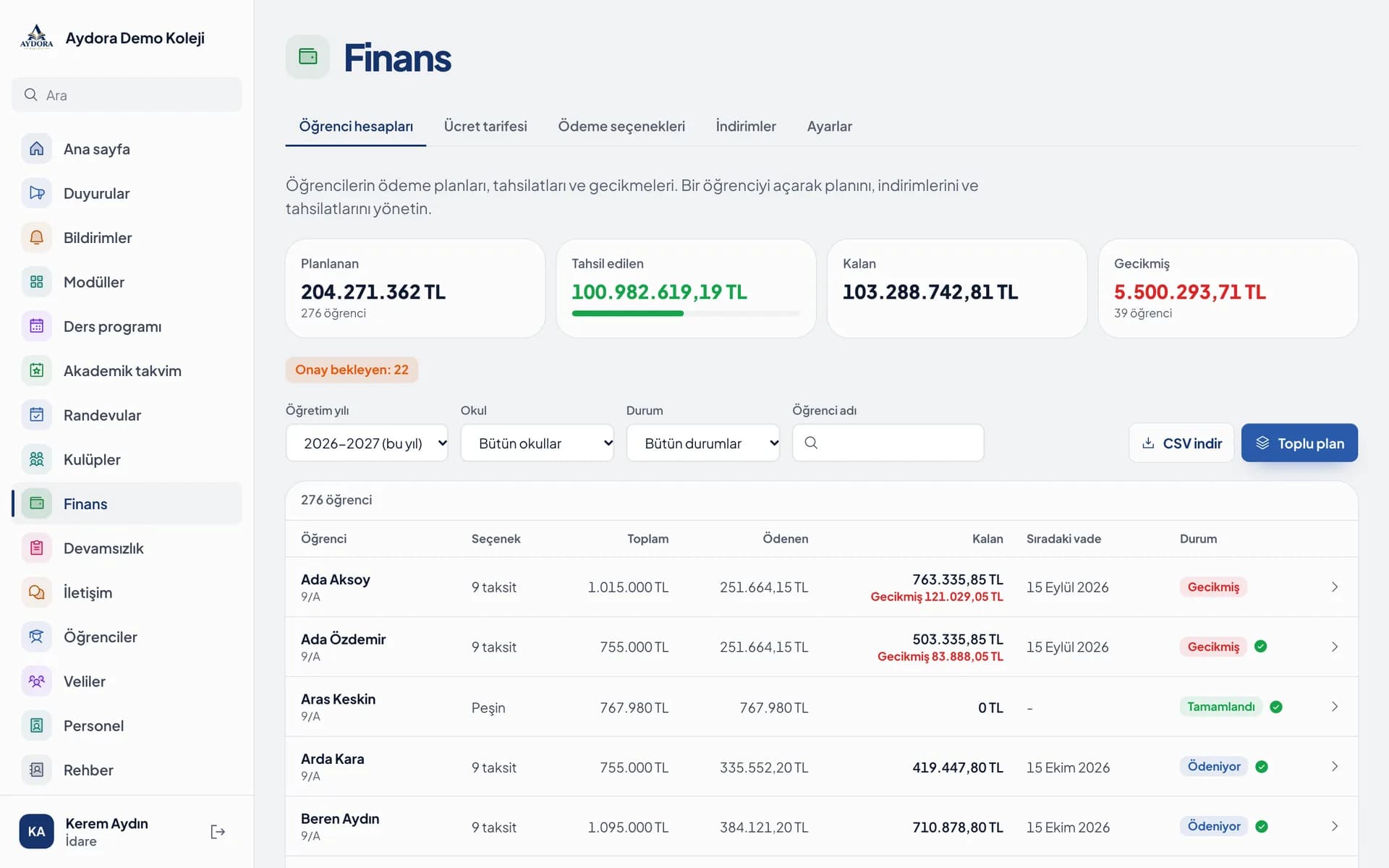Expand Arda Kara row chevron
Screen dimensions: 1389x868
[1335, 767]
